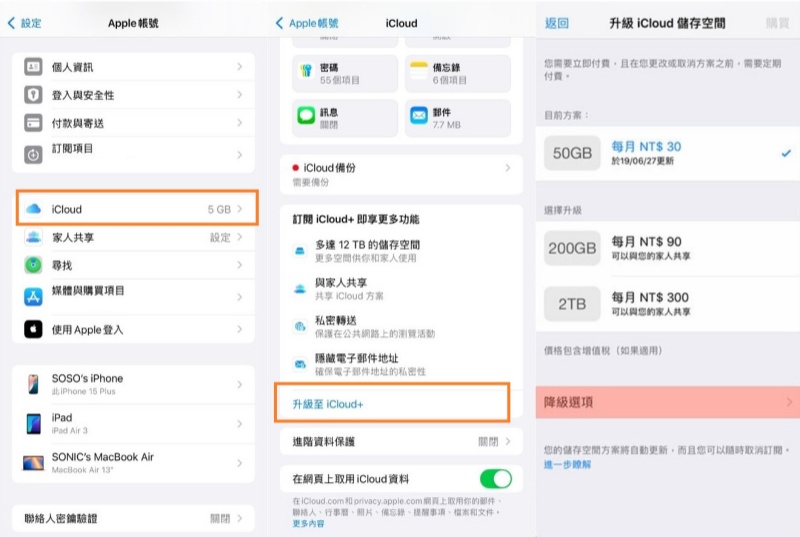The image size is (800, 537).
Task: Expand the 個人資訊 row chevron
Action: click(x=239, y=67)
